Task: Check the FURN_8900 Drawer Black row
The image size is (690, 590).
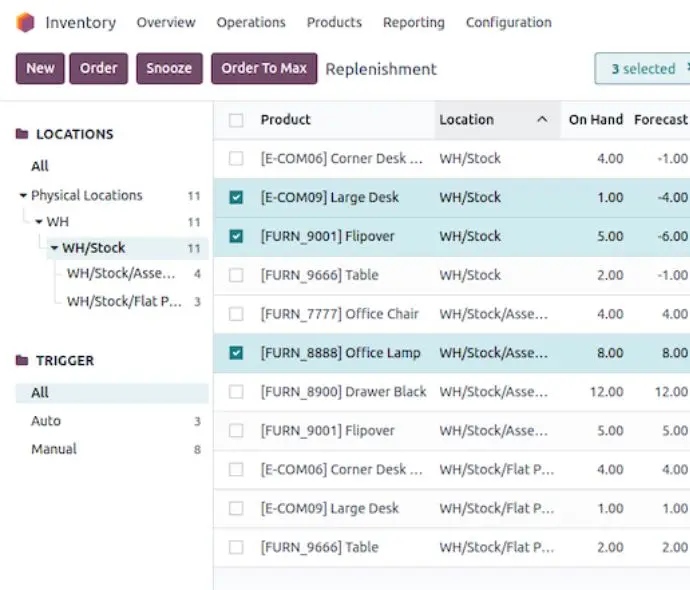Action: click(236, 392)
